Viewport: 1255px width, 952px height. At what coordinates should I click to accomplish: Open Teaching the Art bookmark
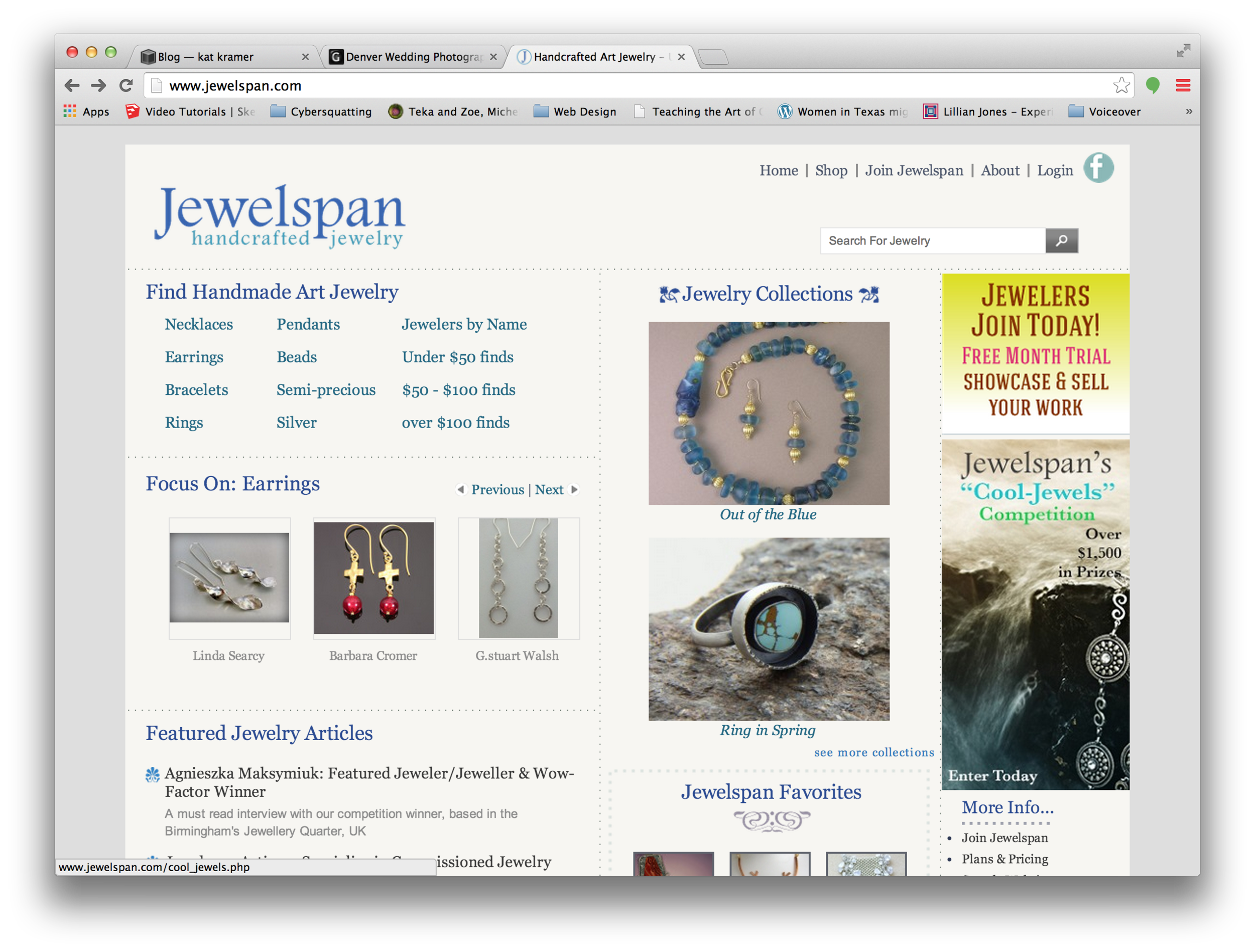(x=698, y=112)
